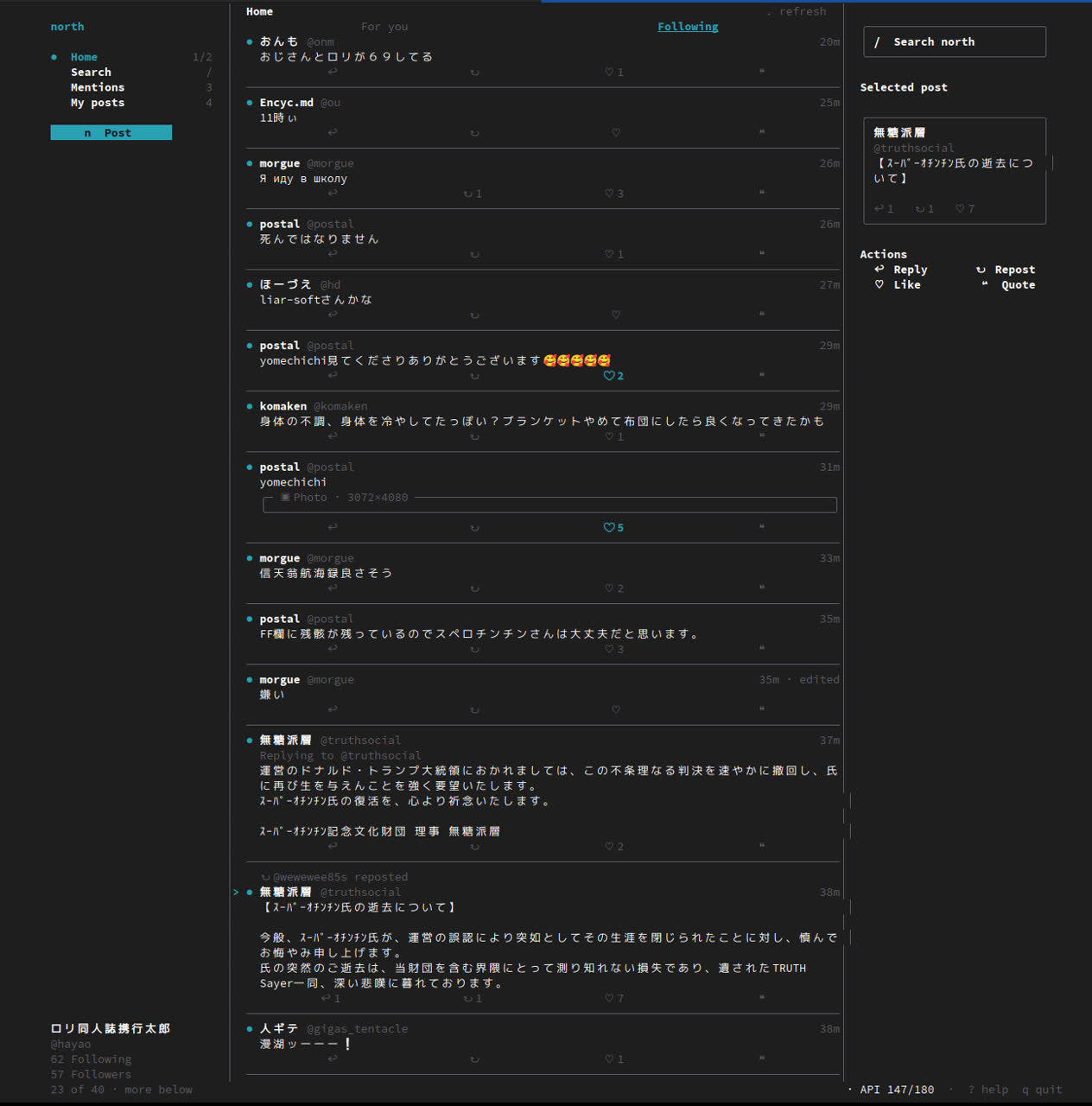1092x1106 pixels.
Task: Click the north app title
Action: tap(67, 27)
